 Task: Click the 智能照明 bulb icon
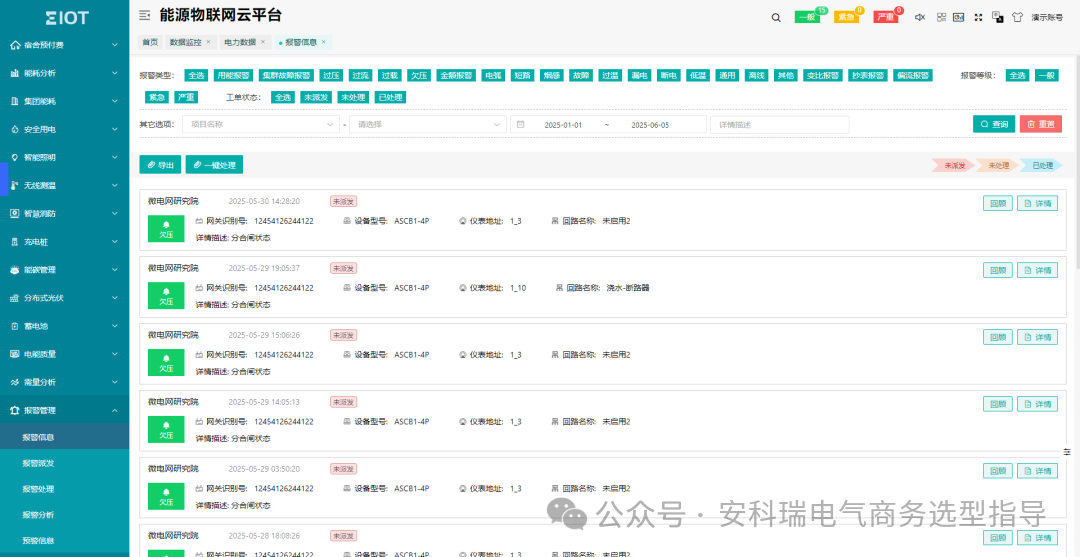click(14, 157)
